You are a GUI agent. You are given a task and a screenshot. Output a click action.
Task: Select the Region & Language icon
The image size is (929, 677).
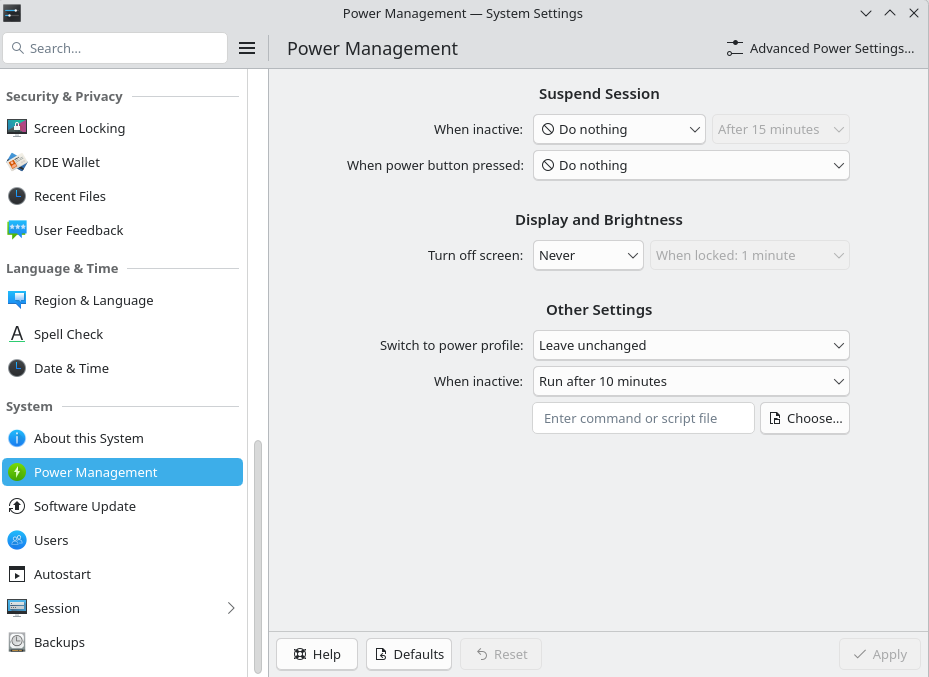coord(17,300)
